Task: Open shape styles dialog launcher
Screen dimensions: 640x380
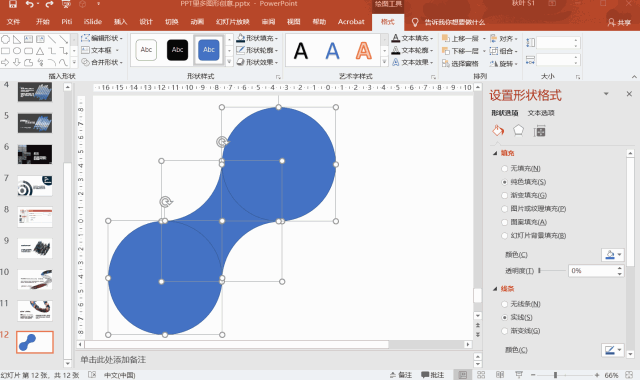Action: (278, 77)
